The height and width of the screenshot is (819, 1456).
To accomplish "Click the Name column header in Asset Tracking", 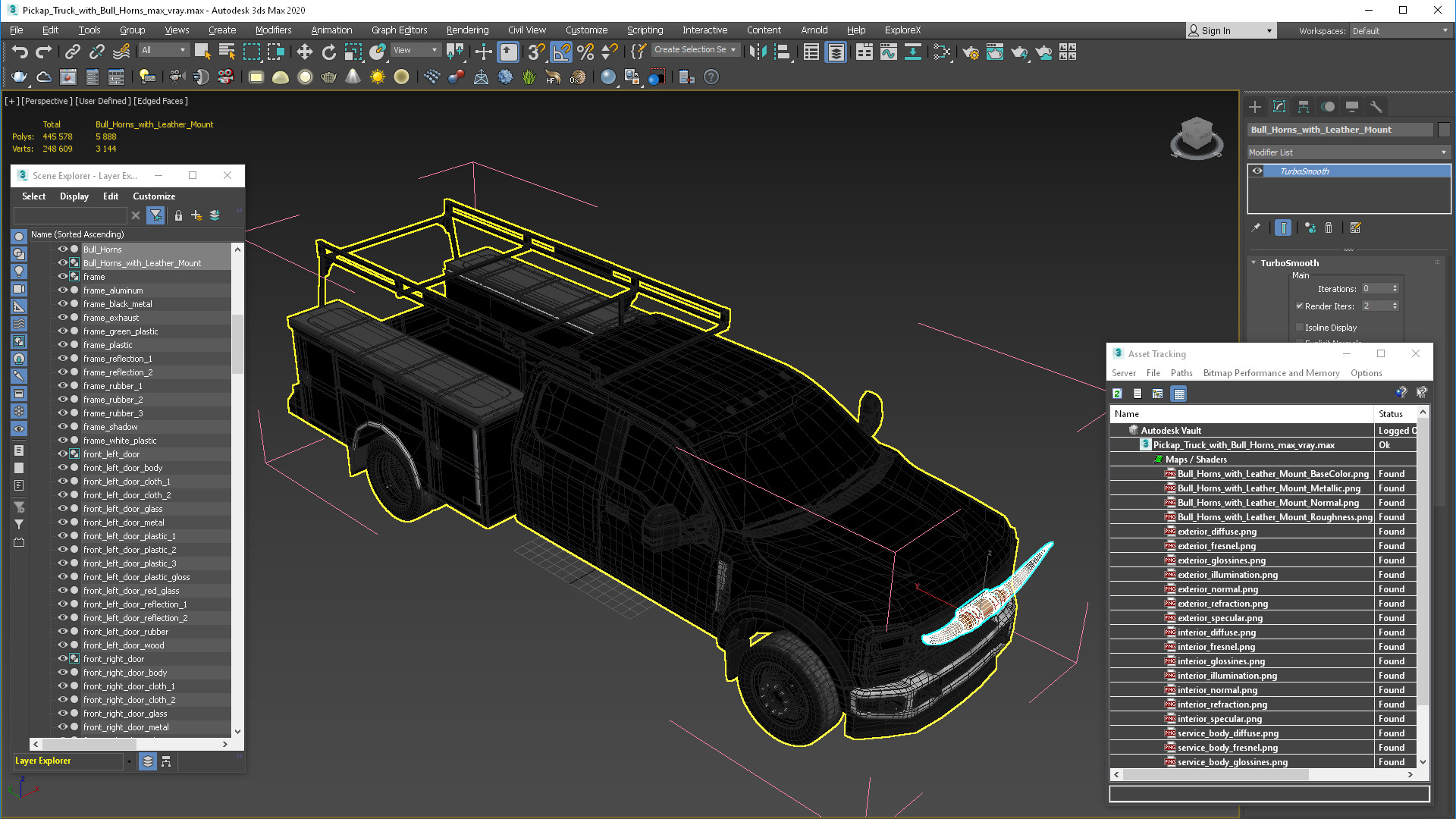I will click(1241, 414).
